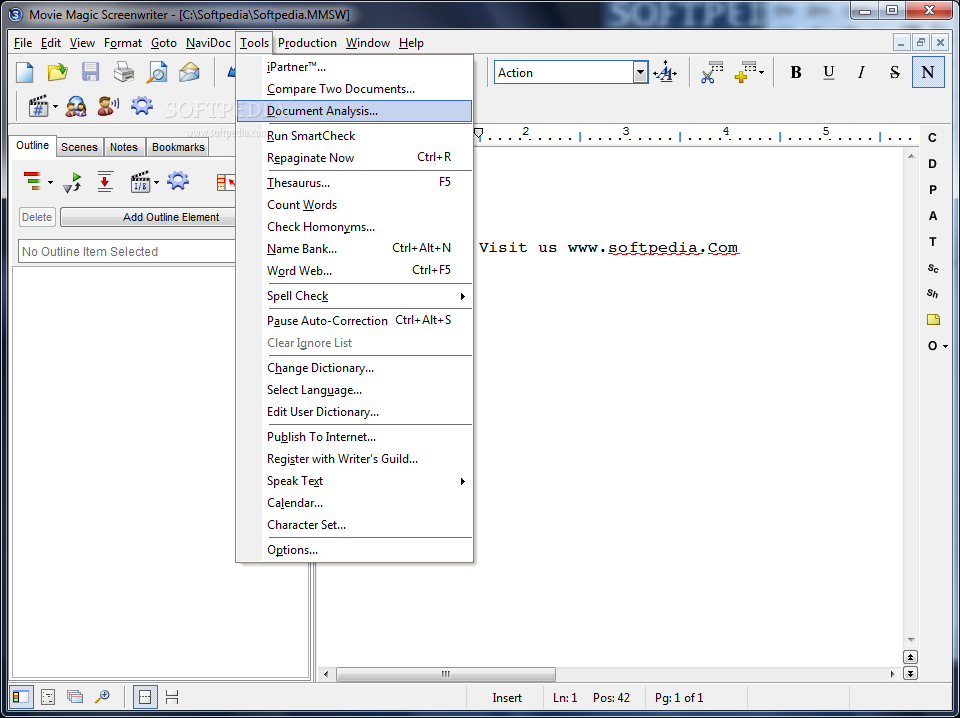Insert Parenthetical via P sidebar button
This screenshot has width=960, height=718.
click(932, 190)
